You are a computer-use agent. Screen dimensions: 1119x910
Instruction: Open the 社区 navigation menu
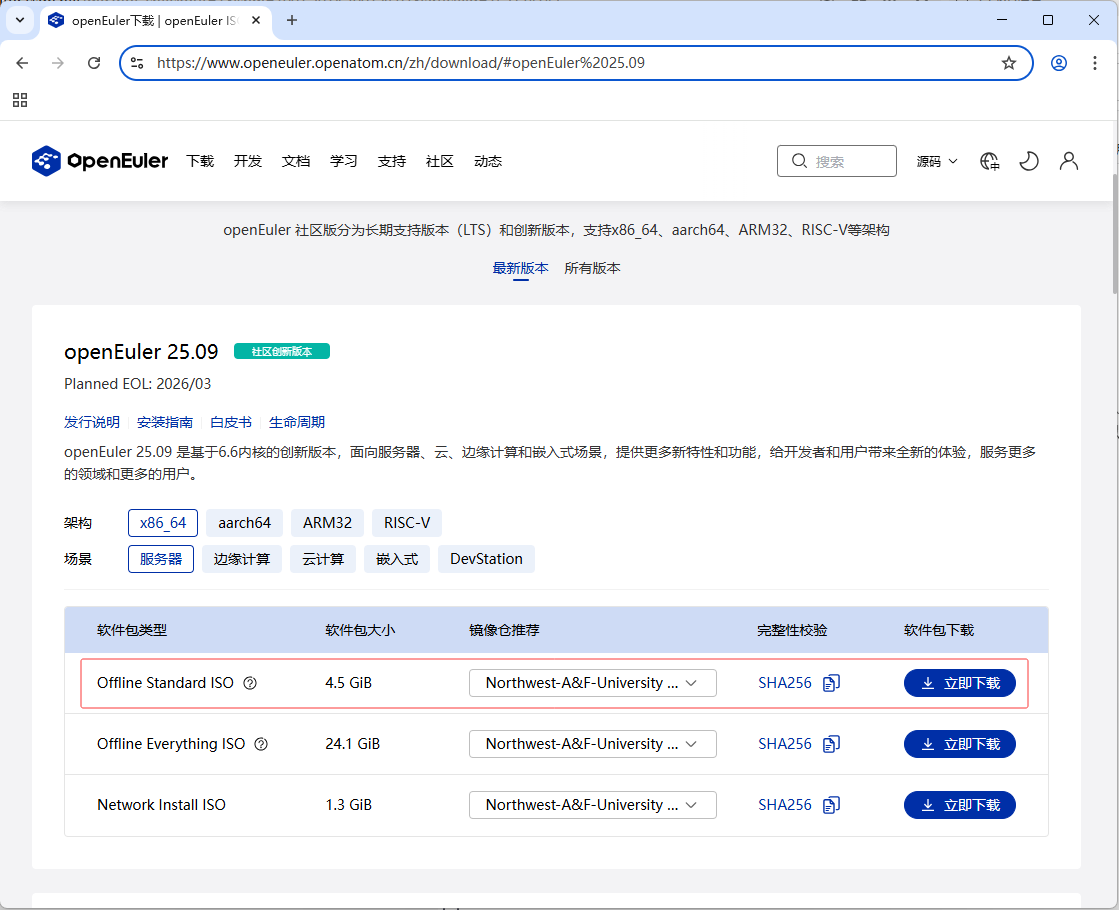[x=440, y=161]
